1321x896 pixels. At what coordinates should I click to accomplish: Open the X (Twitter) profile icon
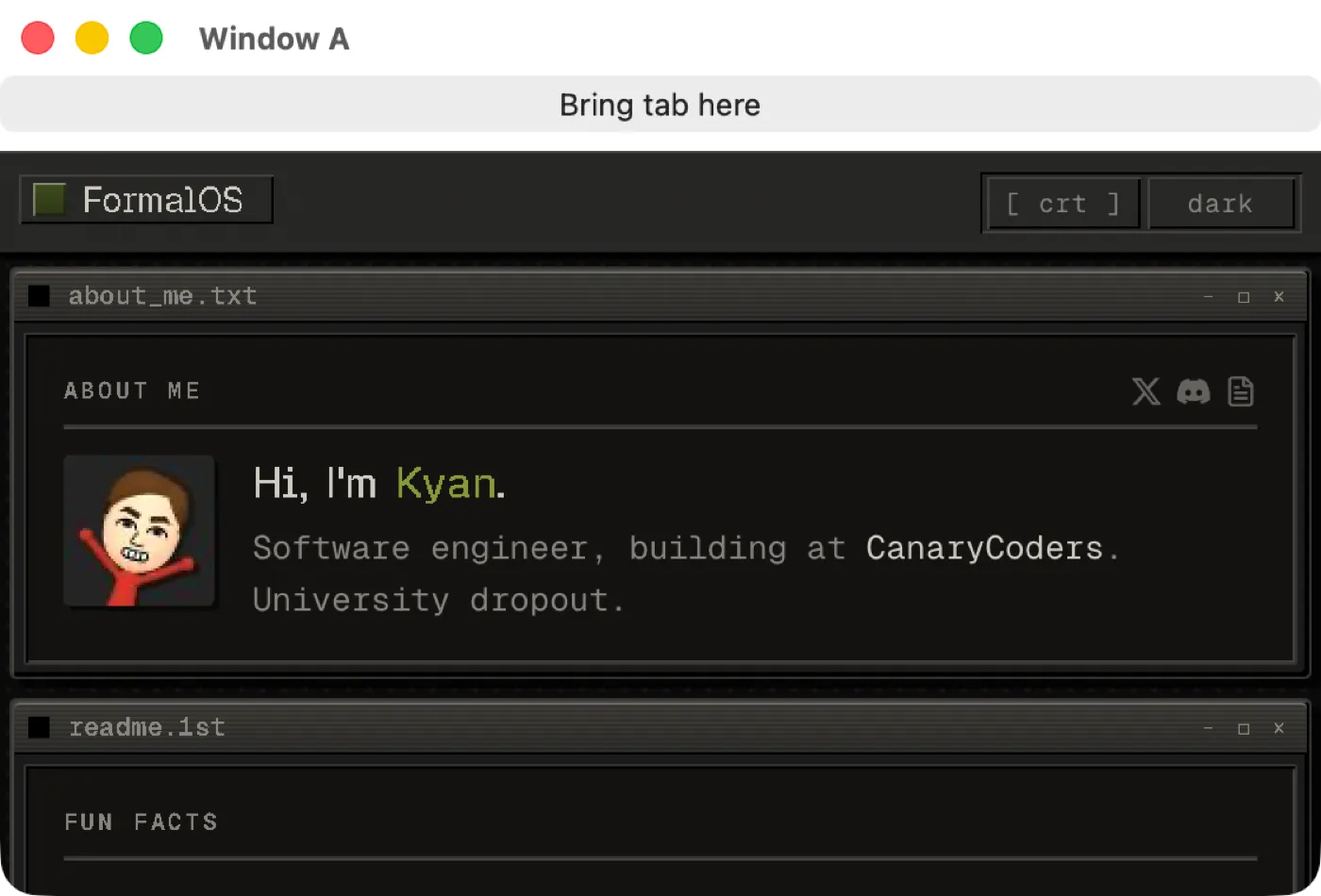(1145, 390)
